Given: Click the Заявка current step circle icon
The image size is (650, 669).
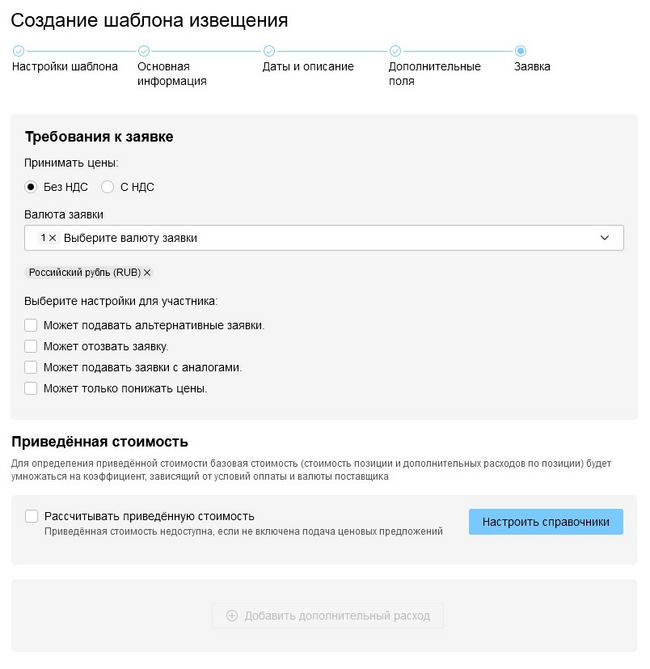Looking at the screenshot, I should pyautogui.click(x=520, y=51).
